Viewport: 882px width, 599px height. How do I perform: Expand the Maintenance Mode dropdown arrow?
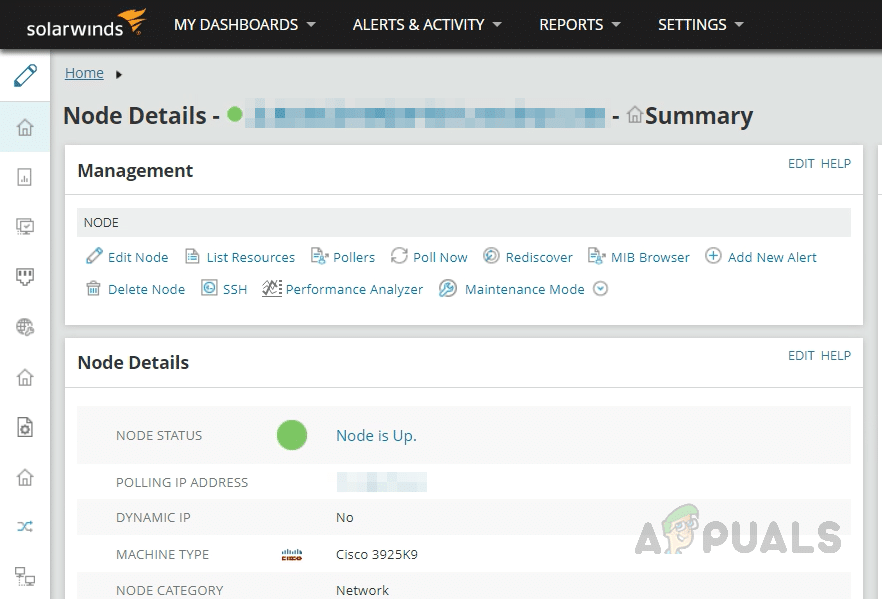coord(600,289)
